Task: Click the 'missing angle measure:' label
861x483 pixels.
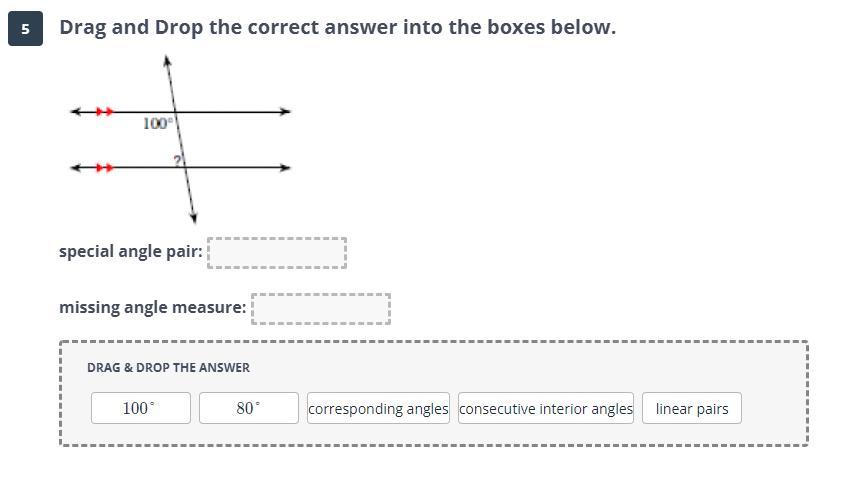Action: pos(152,307)
